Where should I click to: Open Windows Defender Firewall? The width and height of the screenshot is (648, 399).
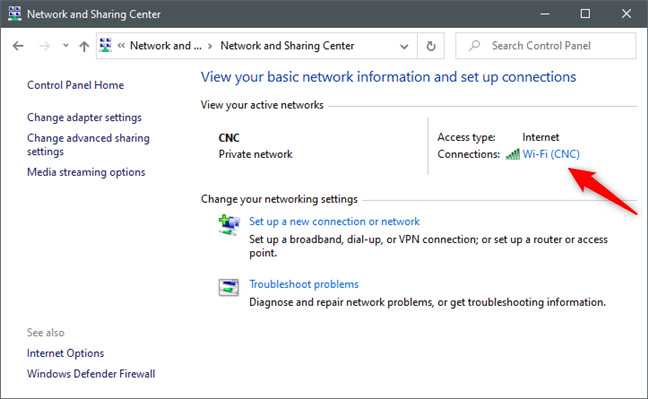91,374
